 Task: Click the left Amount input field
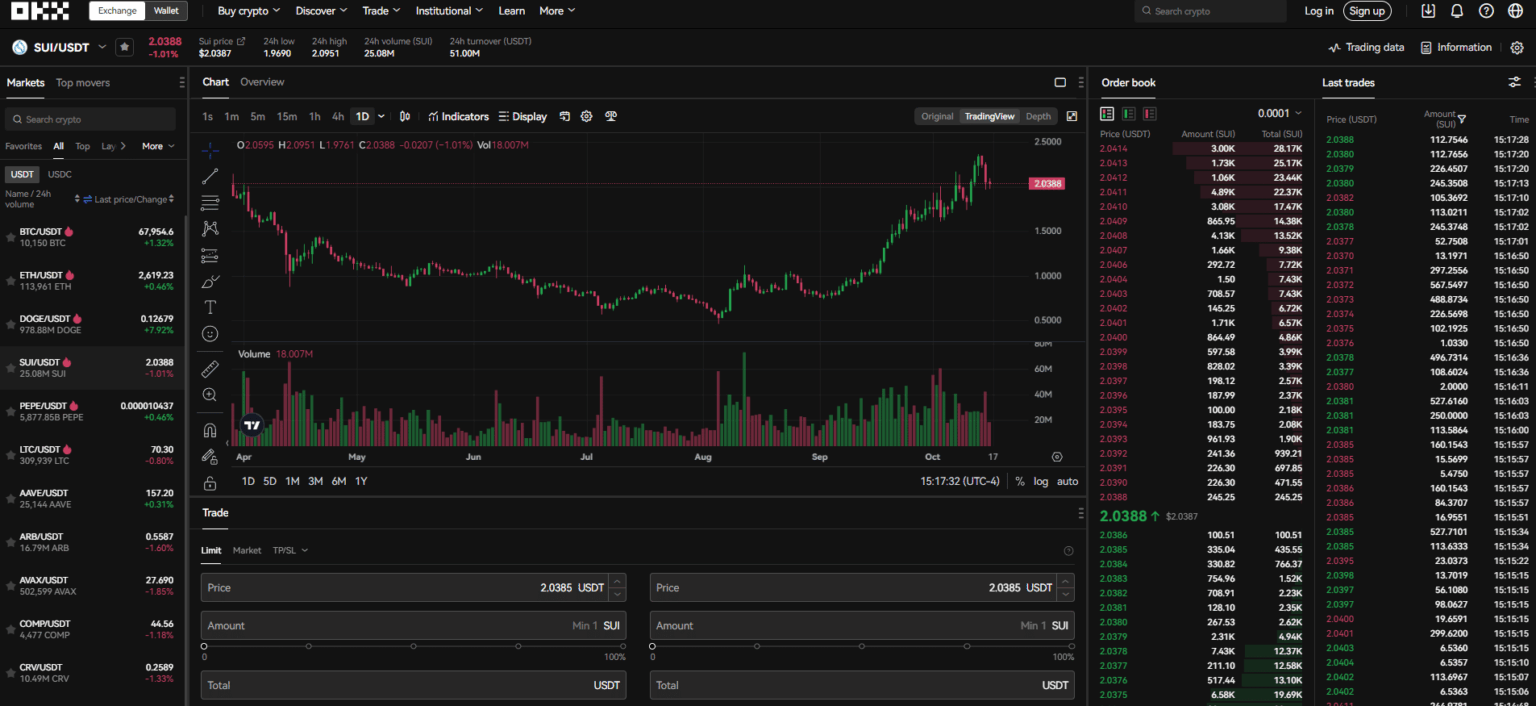(400, 626)
